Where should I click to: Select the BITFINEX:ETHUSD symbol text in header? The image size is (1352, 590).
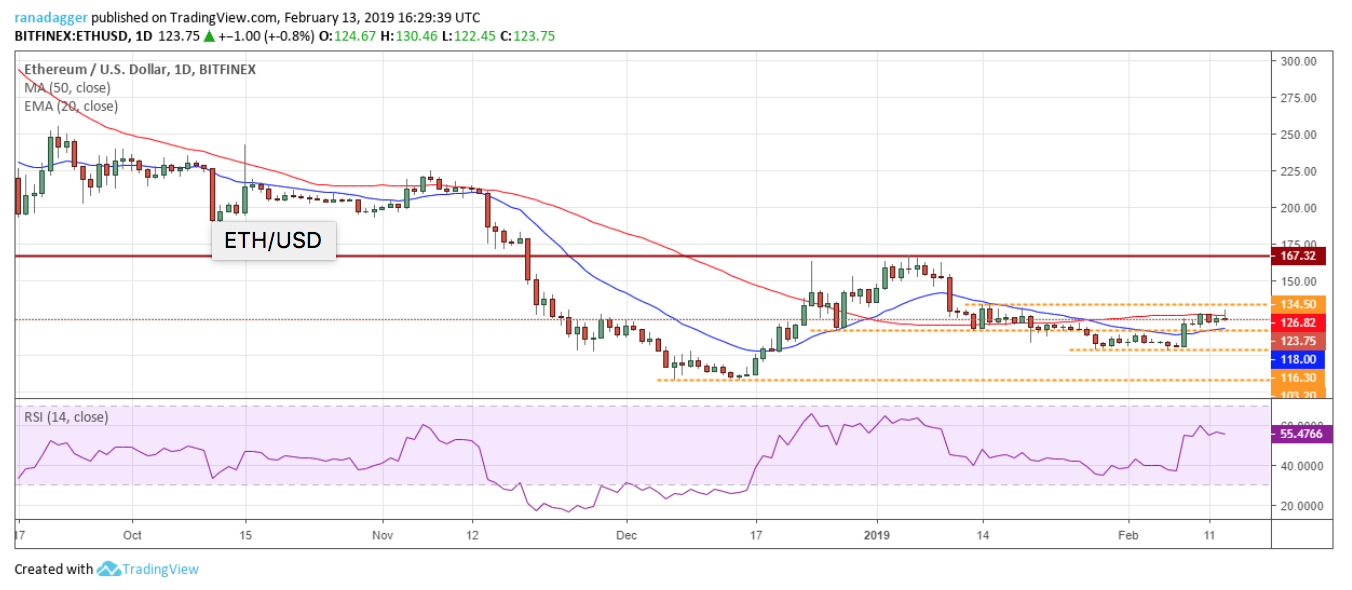[72, 36]
